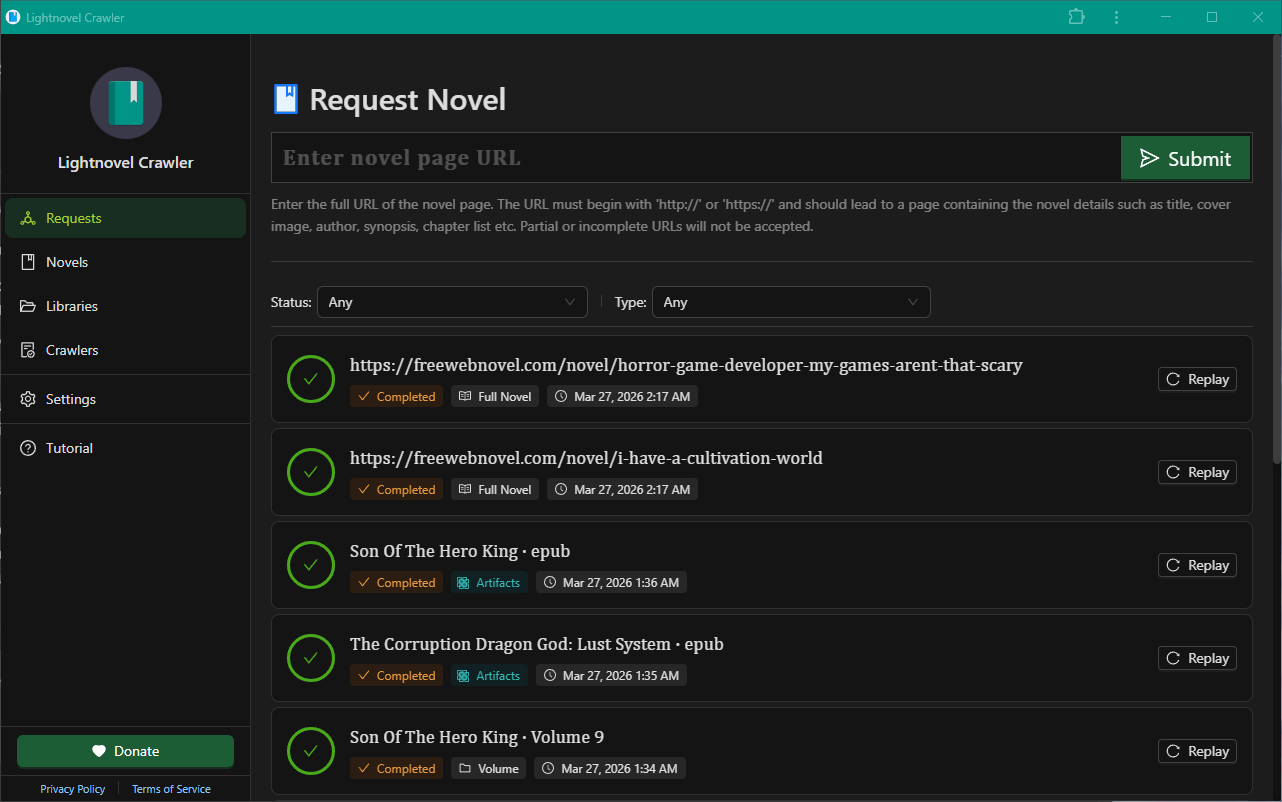The image size is (1282, 802).
Task: Click Artifacts tag on Corruption Dragon God row
Action: pyautogui.click(x=489, y=676)
